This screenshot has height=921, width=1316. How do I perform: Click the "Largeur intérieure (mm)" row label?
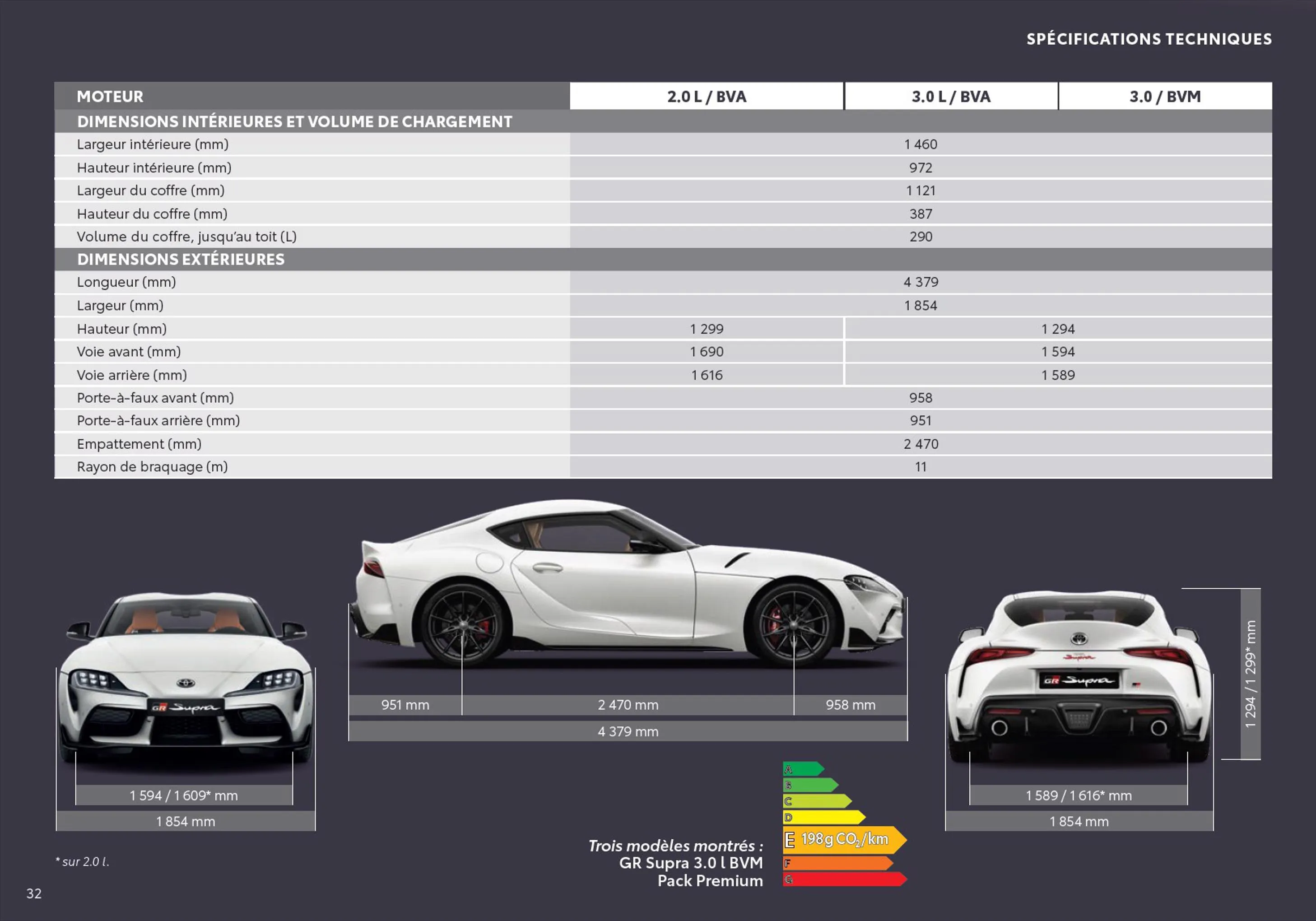tap(153, 144)
